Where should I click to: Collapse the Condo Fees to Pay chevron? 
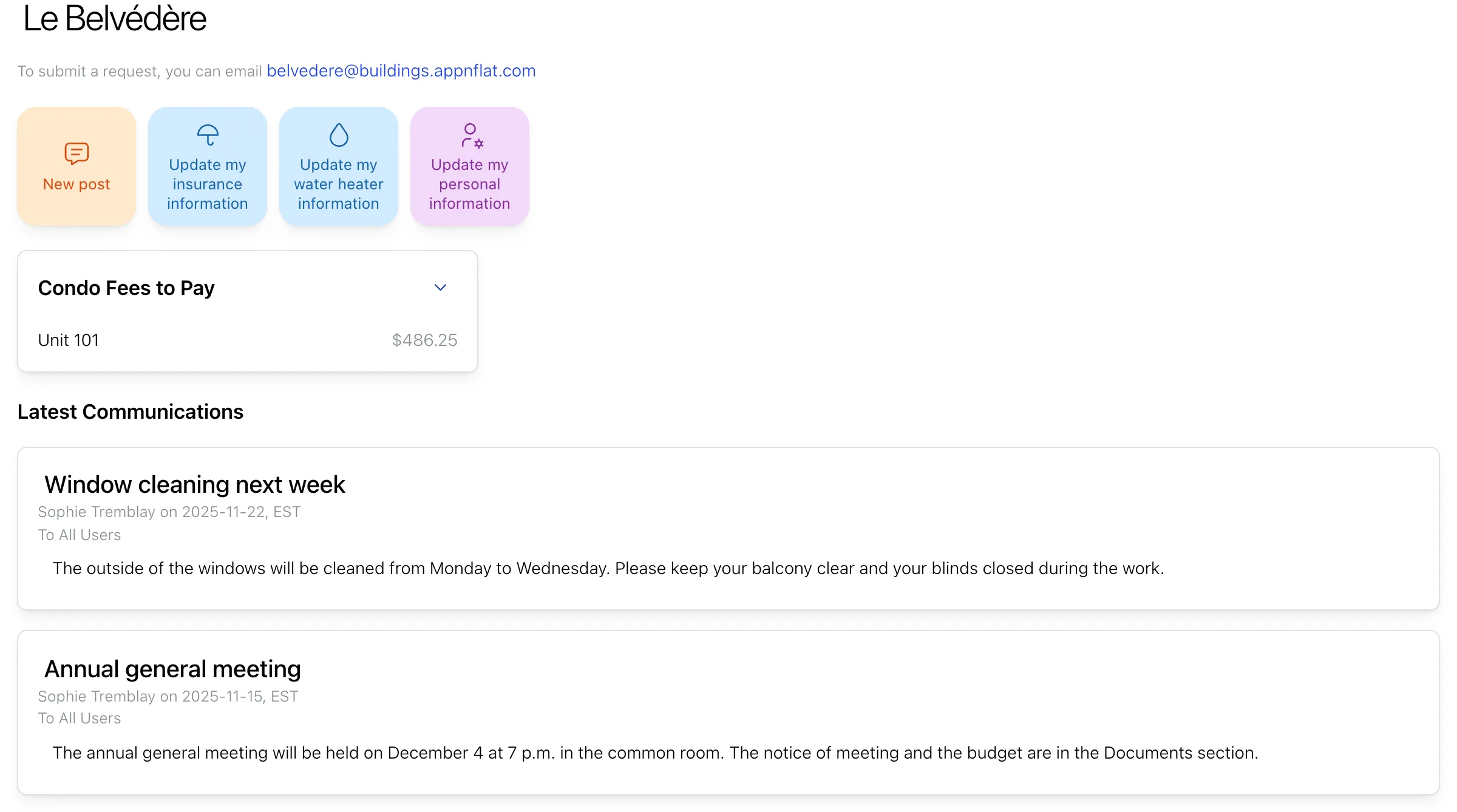441,288
